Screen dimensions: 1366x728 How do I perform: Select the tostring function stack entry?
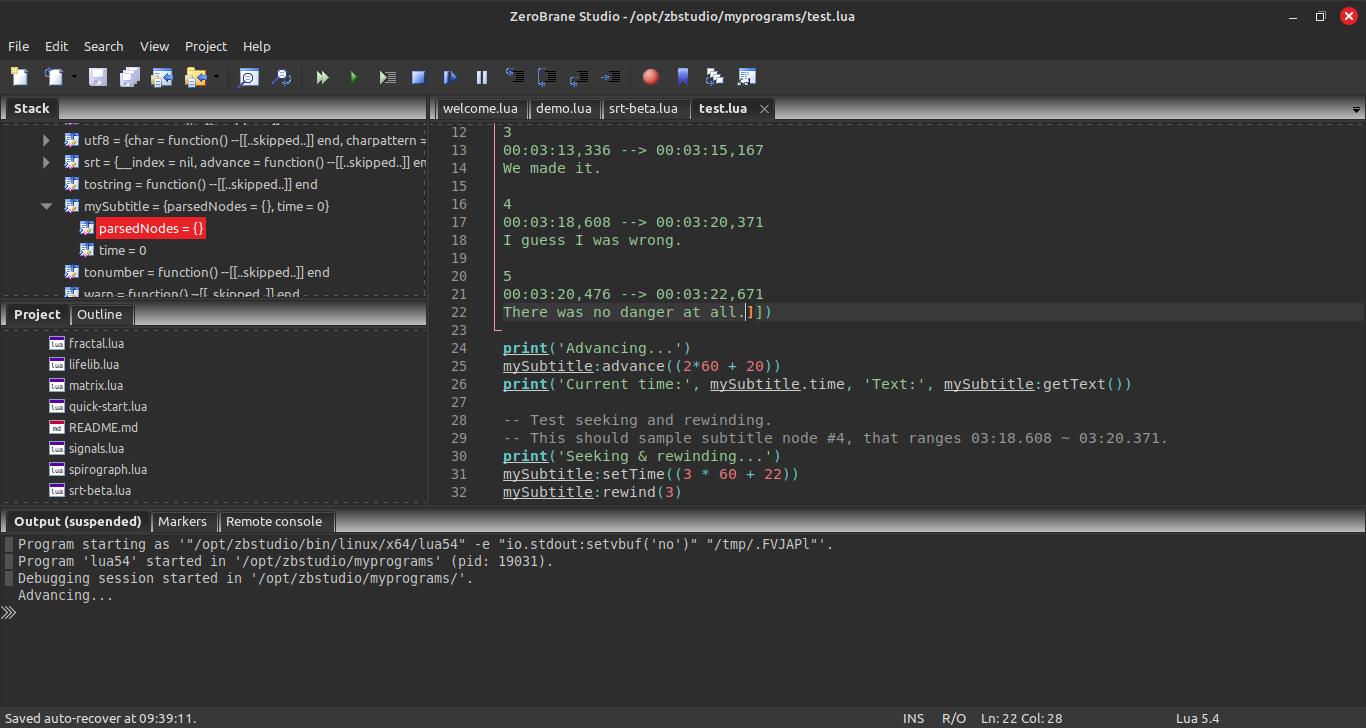point(200,184)
